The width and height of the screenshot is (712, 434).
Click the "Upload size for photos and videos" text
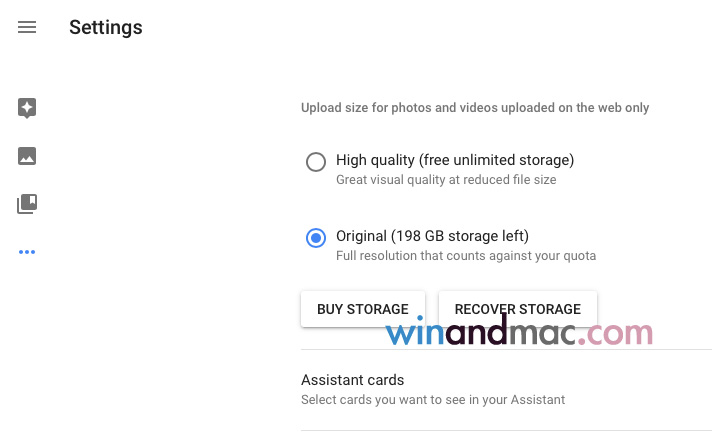[475, 108]
